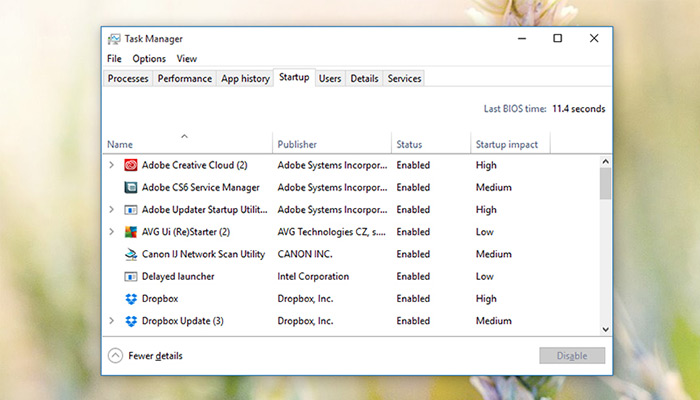
Task: Open the View menu
Action: (x=187, y=58)
